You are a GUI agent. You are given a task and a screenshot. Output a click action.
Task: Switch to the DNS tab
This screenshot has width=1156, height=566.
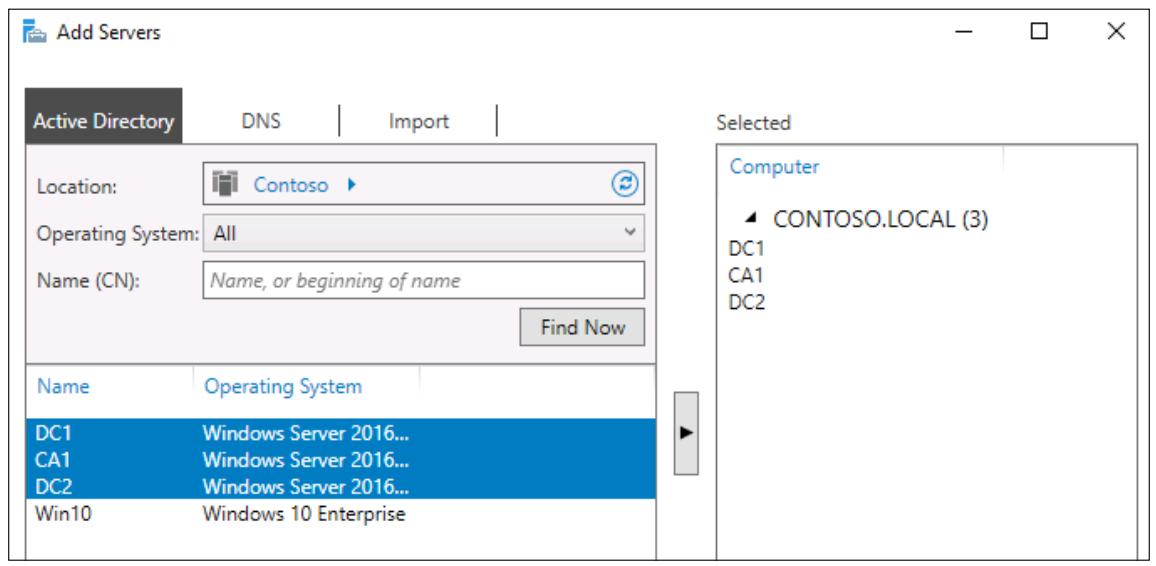click(x=261, y=120)
